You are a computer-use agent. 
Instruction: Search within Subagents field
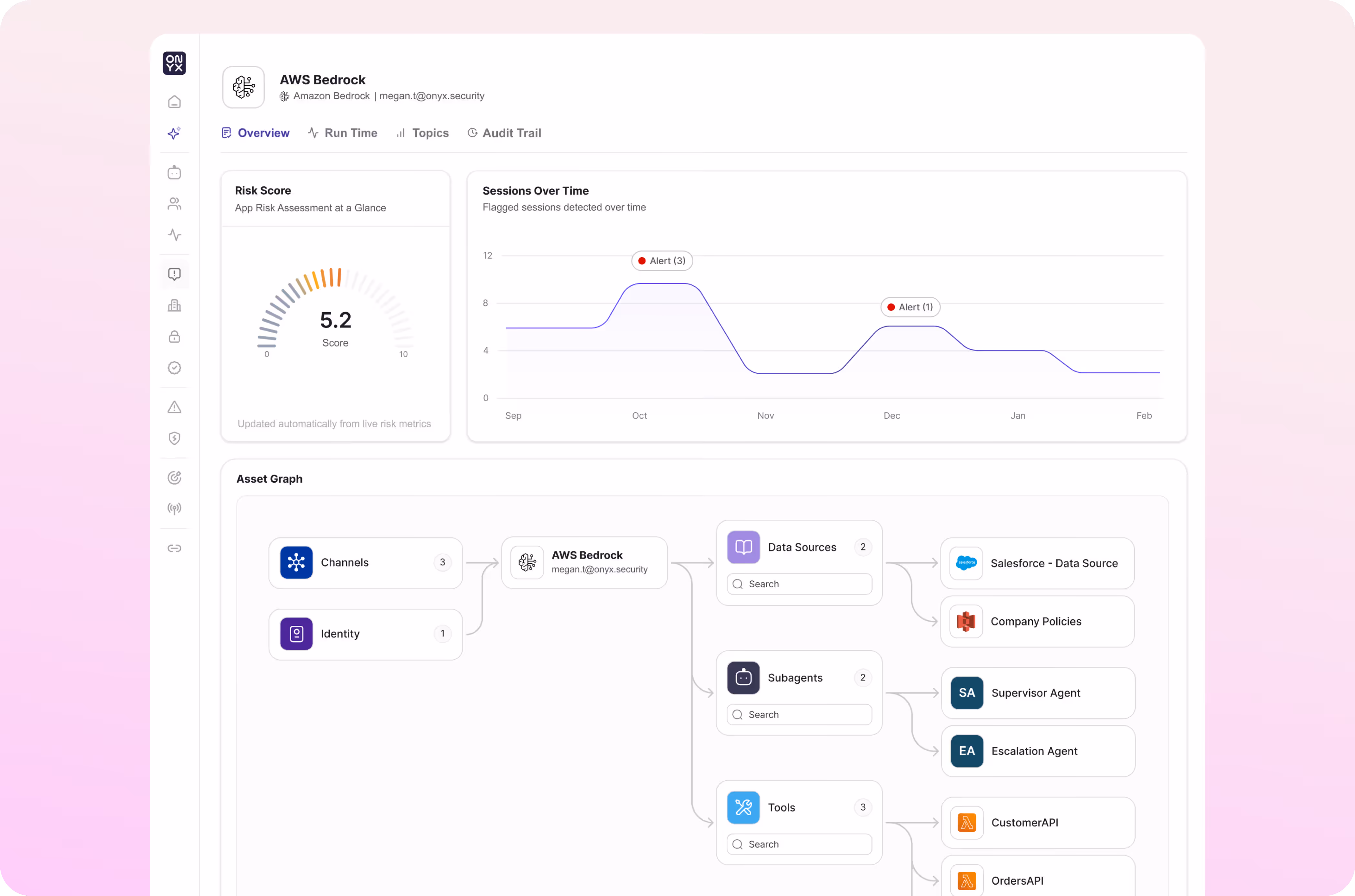799,715
